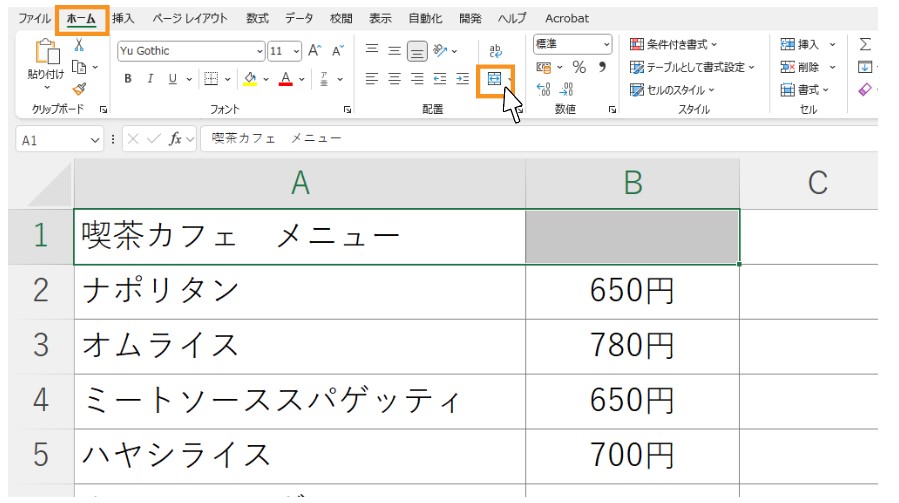Switch to ページレイアウト tab
899x503 pixels.
tap(190, 18)
